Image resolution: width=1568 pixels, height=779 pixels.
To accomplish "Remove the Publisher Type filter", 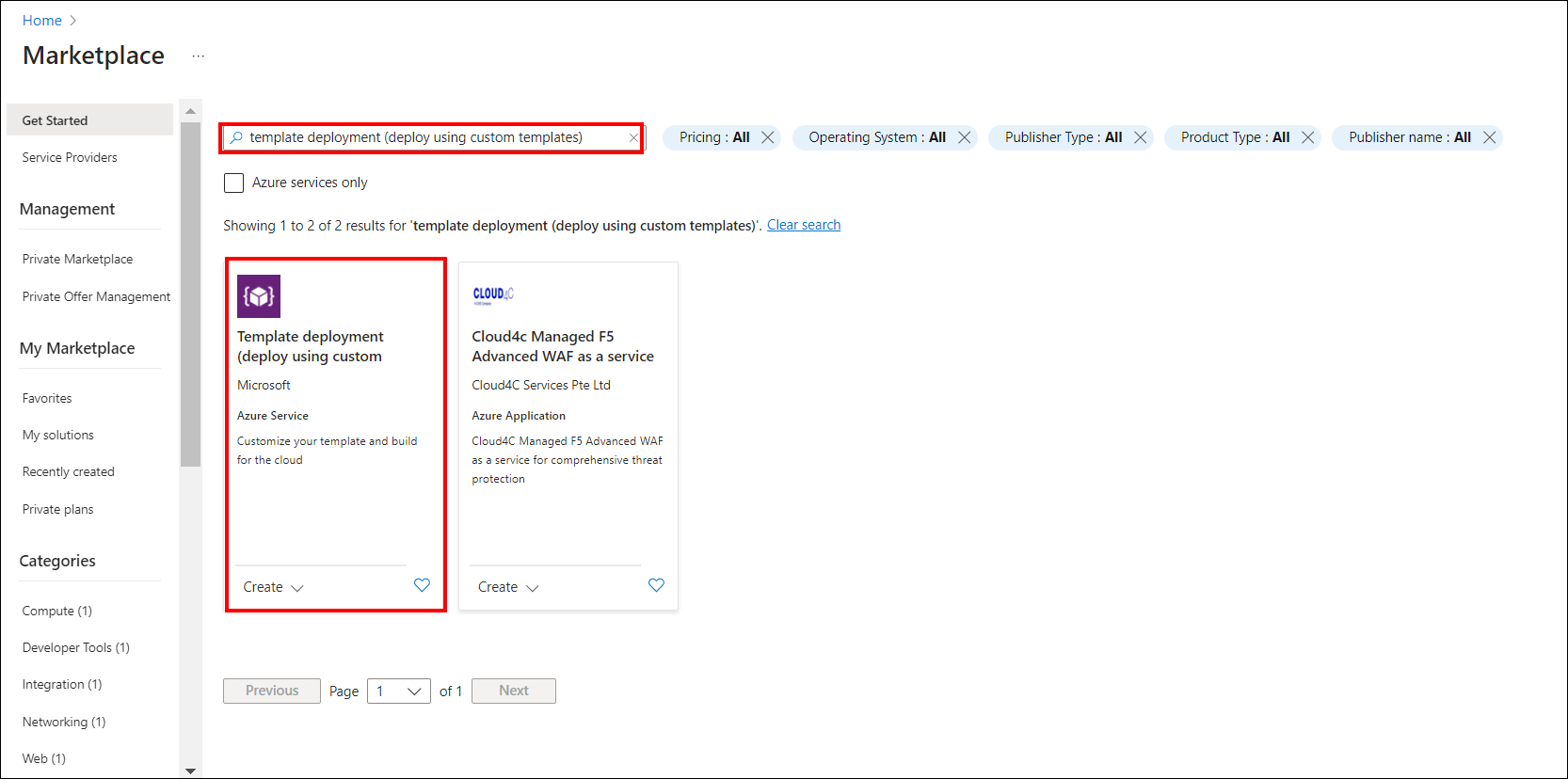I will [x=1141, y=137].
